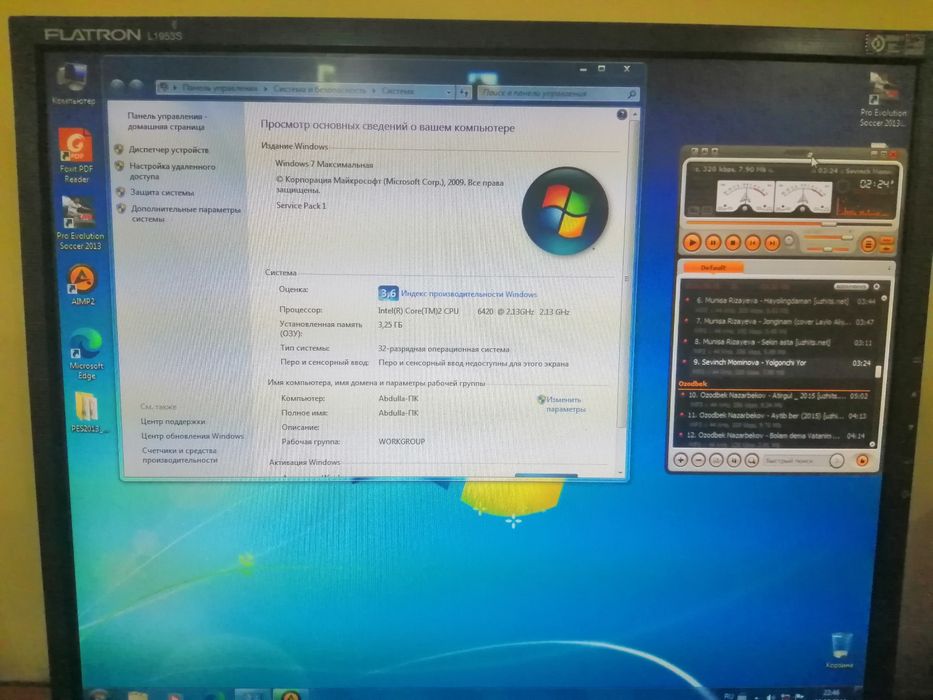Open Диспетчер устройств link

[x=169, y=150]
